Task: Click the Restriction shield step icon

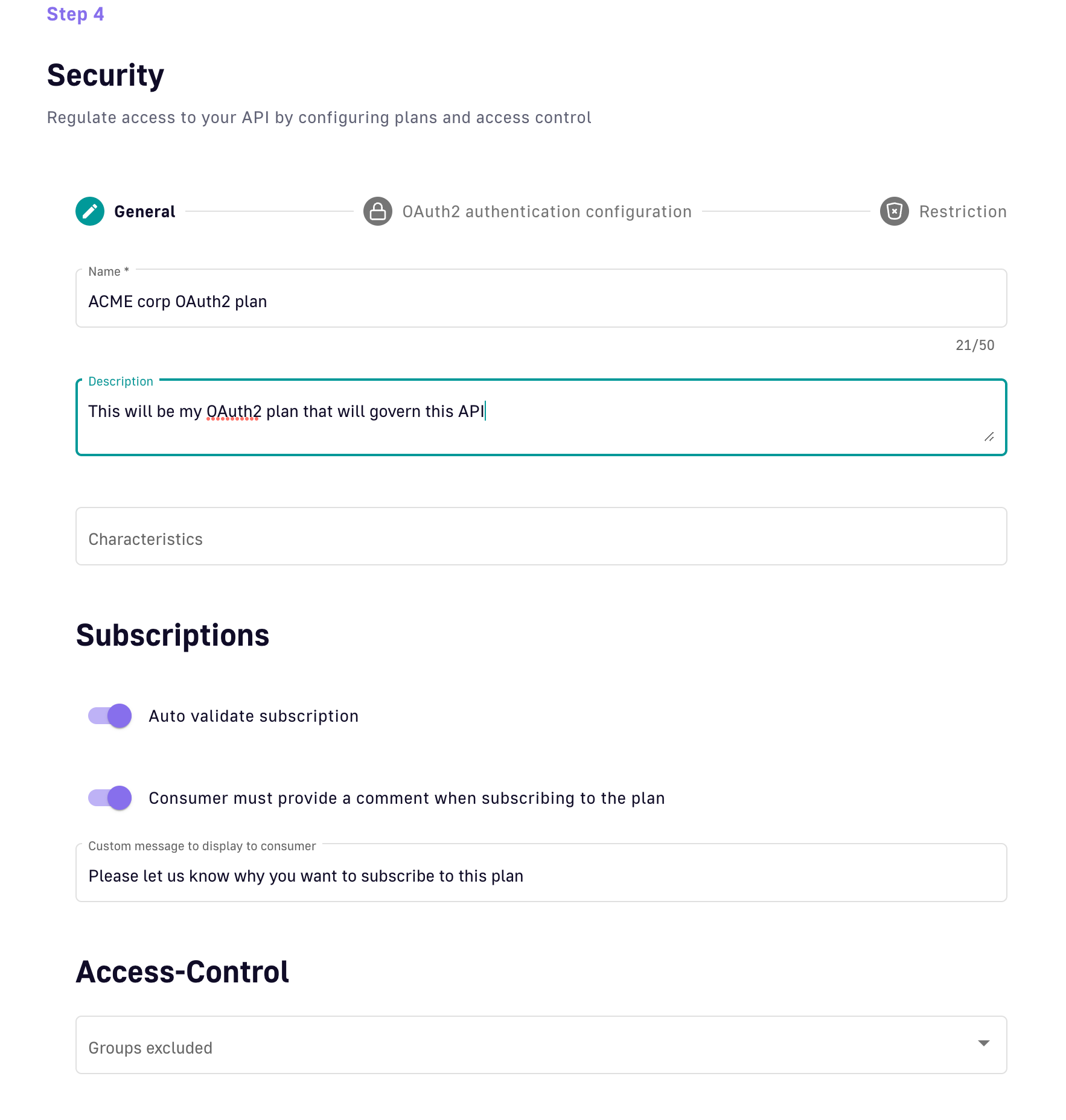Action: point(894,211)
